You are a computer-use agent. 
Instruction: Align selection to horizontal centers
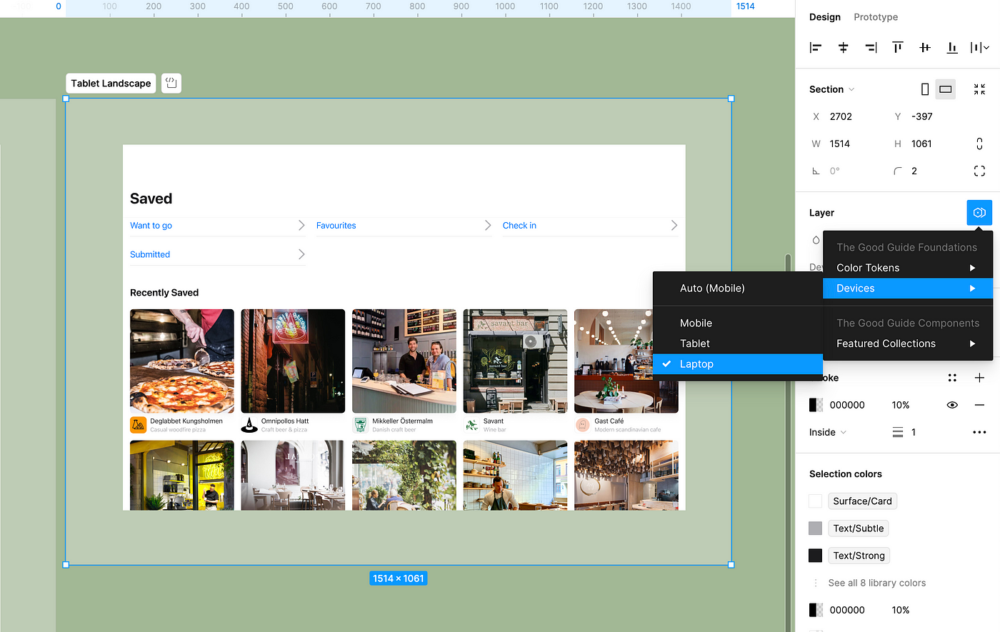click(843, 48)
